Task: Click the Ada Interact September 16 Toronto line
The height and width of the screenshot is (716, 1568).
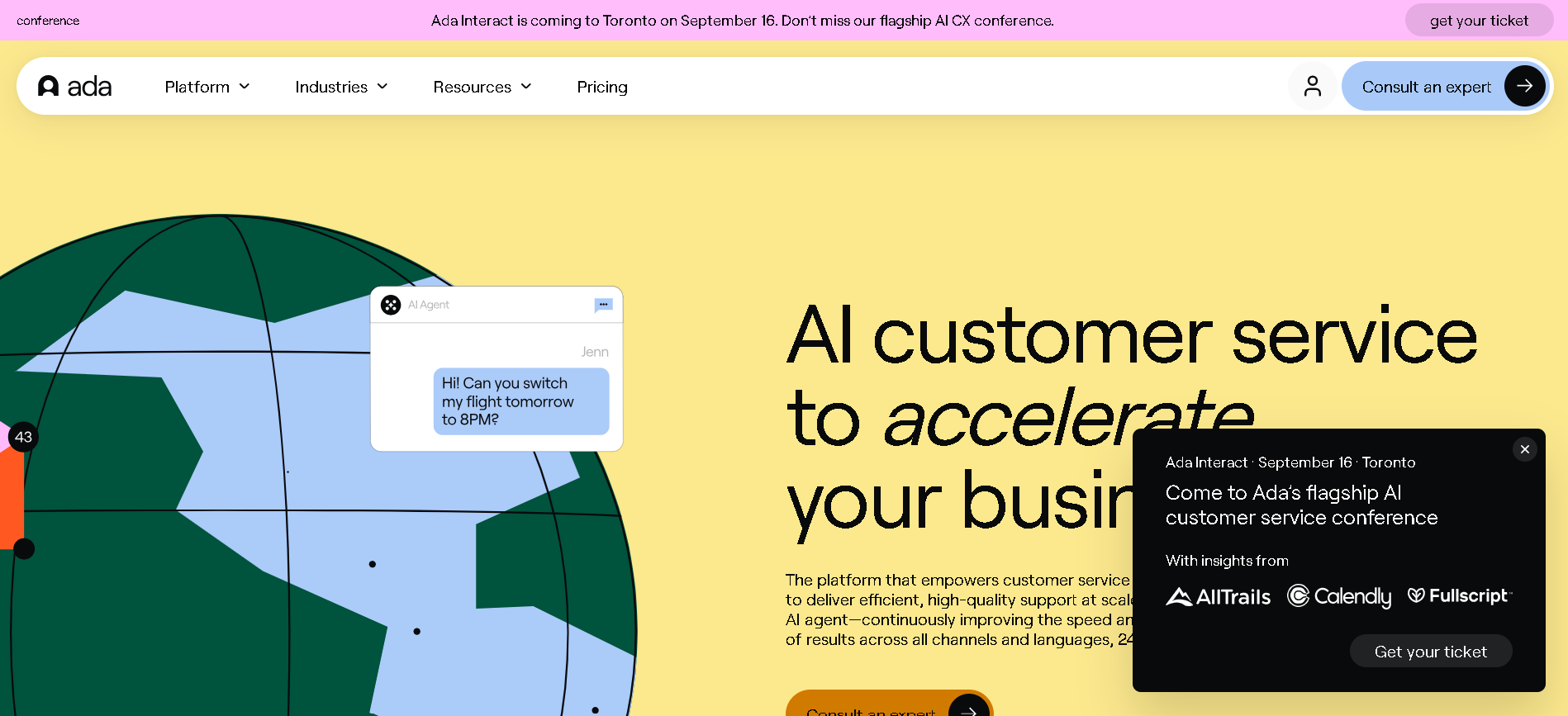Action: pyautogui.click(x=1290, y=462)
